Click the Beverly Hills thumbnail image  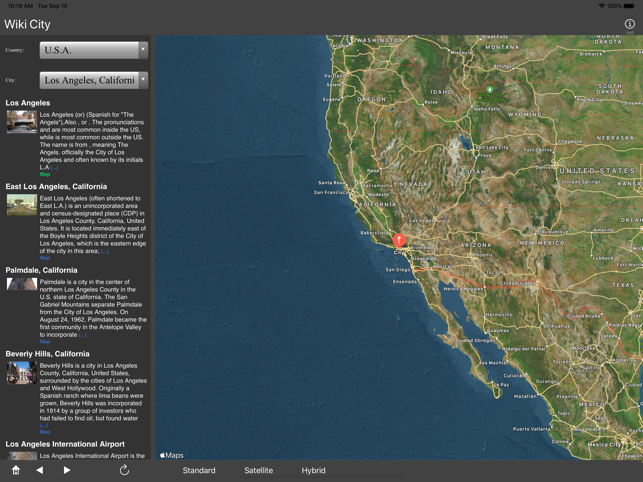coord(21,372)
